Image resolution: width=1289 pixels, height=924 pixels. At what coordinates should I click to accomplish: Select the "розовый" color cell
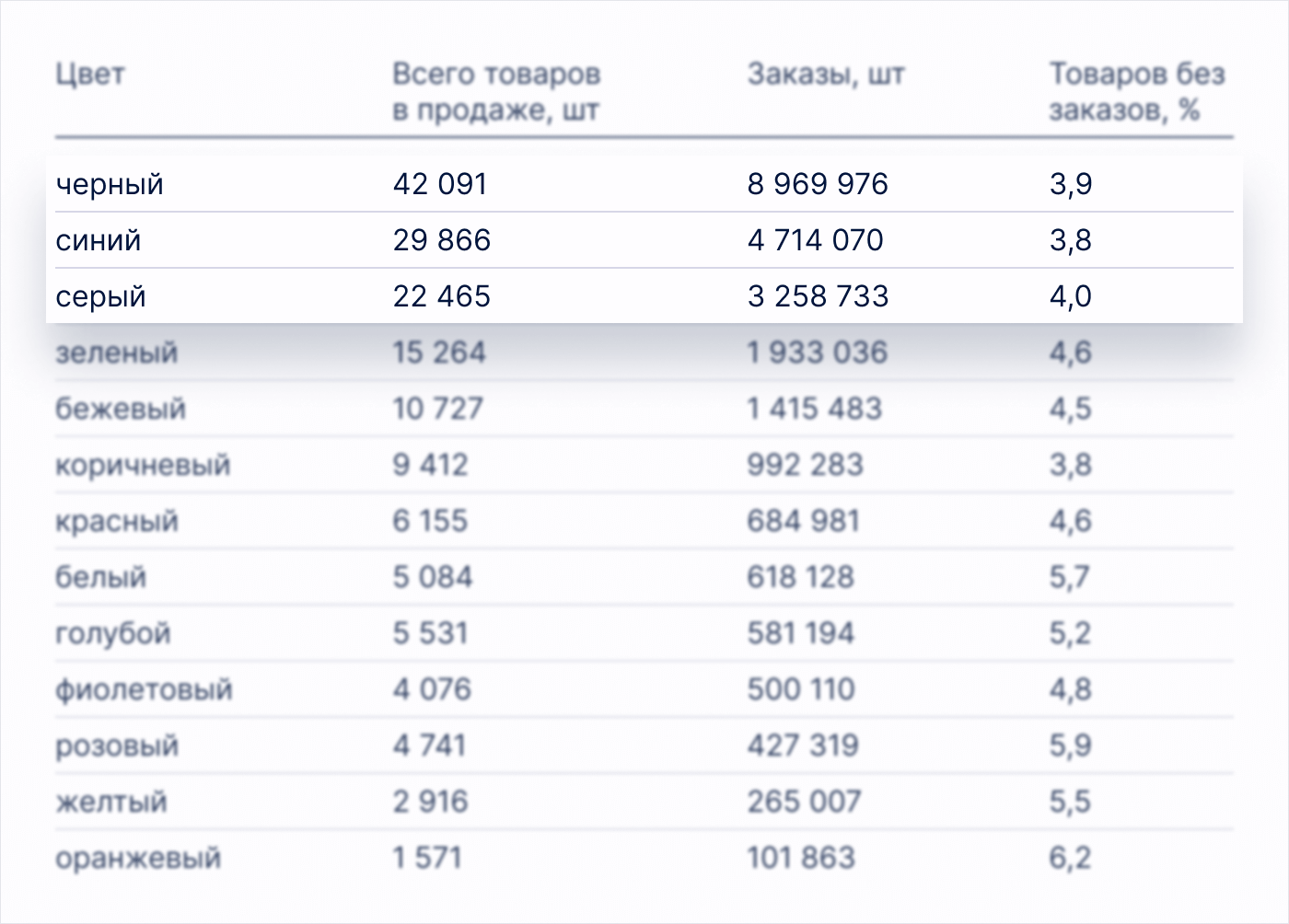click(117, 745)
